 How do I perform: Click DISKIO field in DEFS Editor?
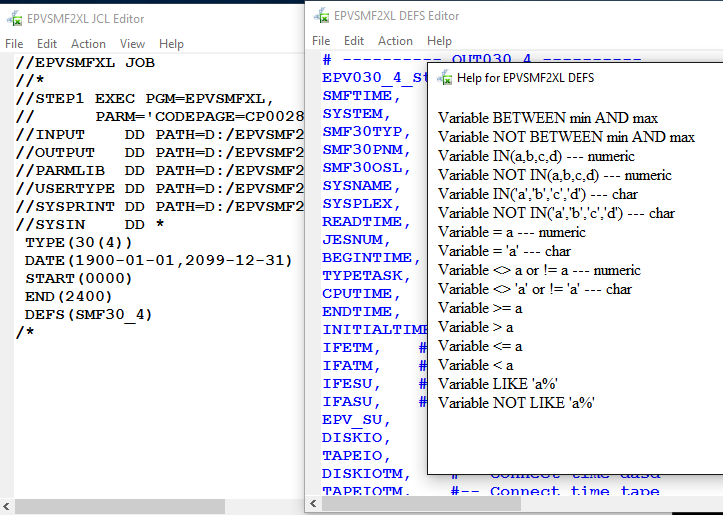[x=356, y=438]
